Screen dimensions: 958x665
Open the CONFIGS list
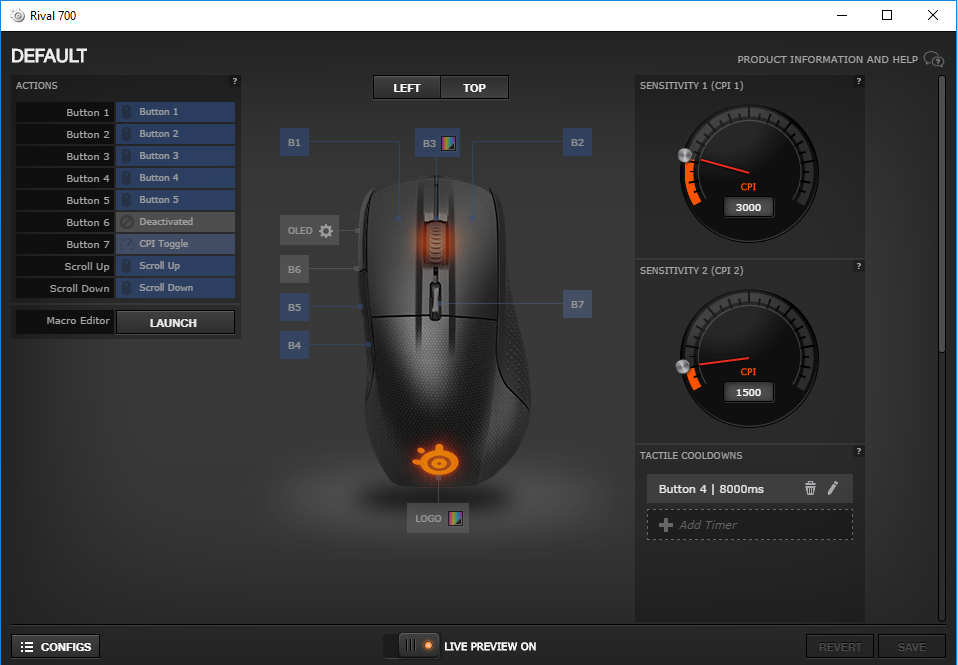56,647
